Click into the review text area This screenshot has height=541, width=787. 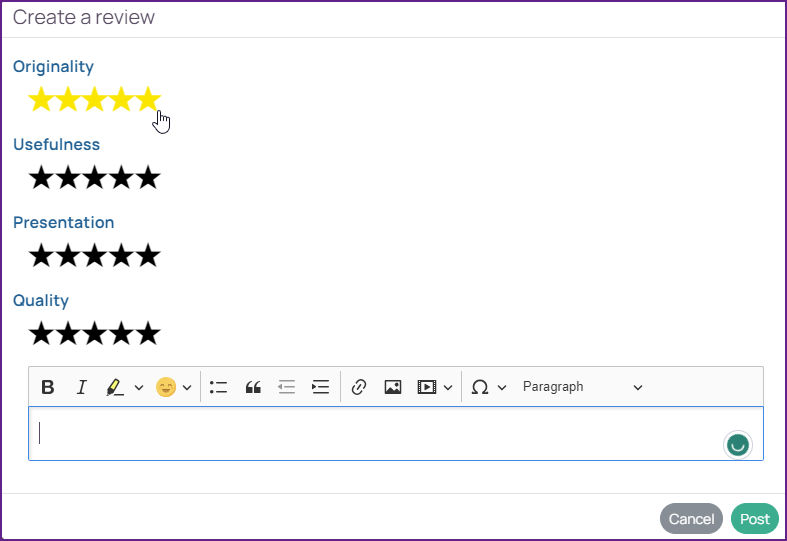click(396, 434)
